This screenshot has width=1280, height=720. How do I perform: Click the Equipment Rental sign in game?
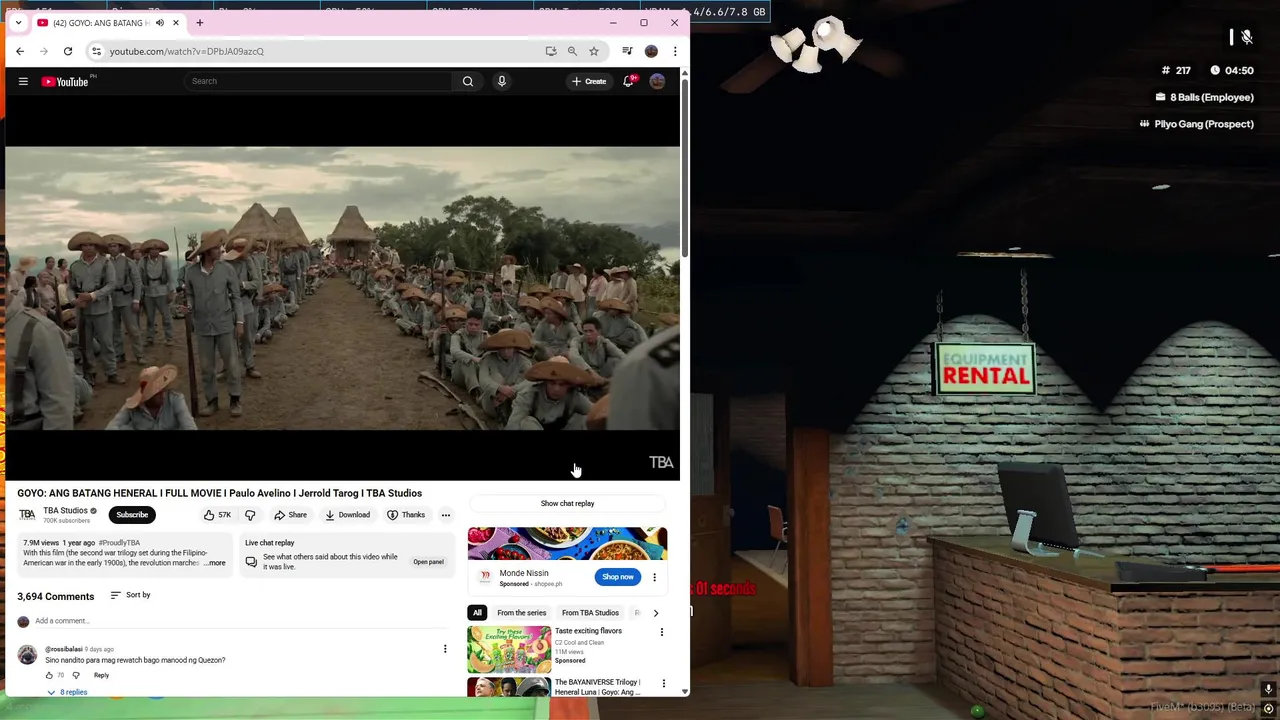pos(985,368)
